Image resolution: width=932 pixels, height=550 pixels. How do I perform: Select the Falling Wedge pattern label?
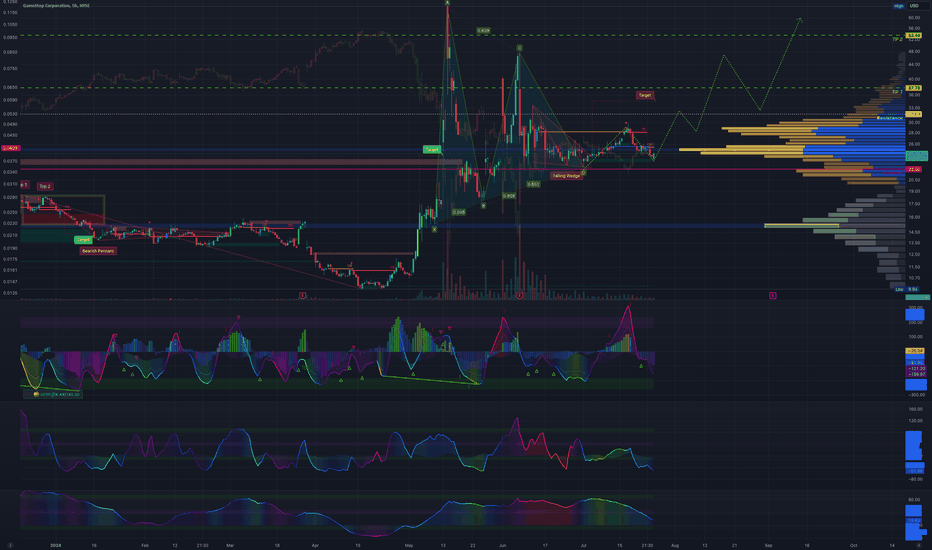coord(566,176)
